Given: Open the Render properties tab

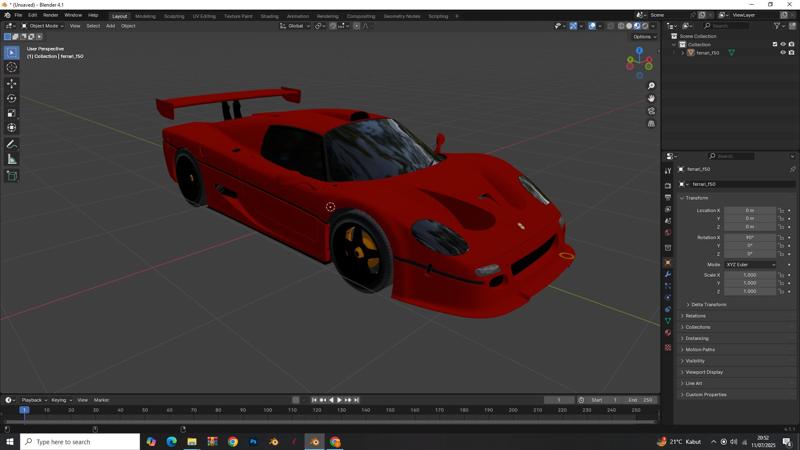Looking at the screenshot, I should coord(668,186).
